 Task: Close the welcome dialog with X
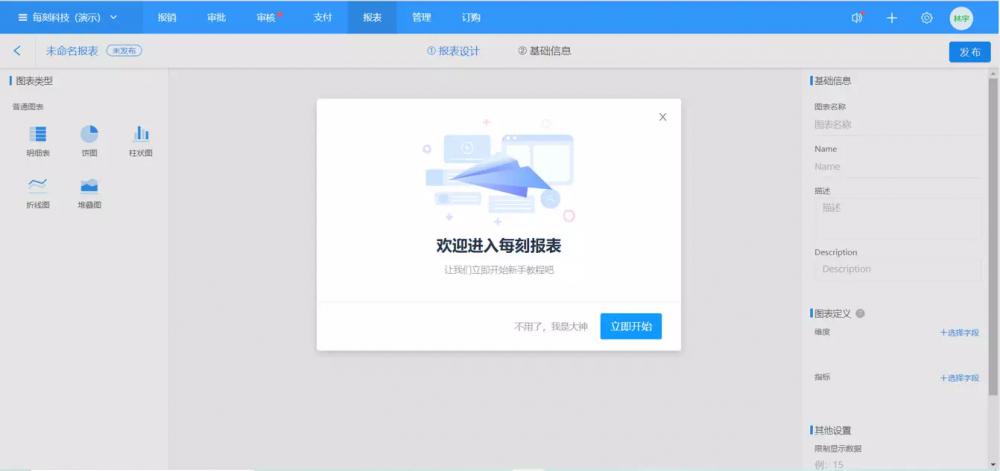coord(662,117)
